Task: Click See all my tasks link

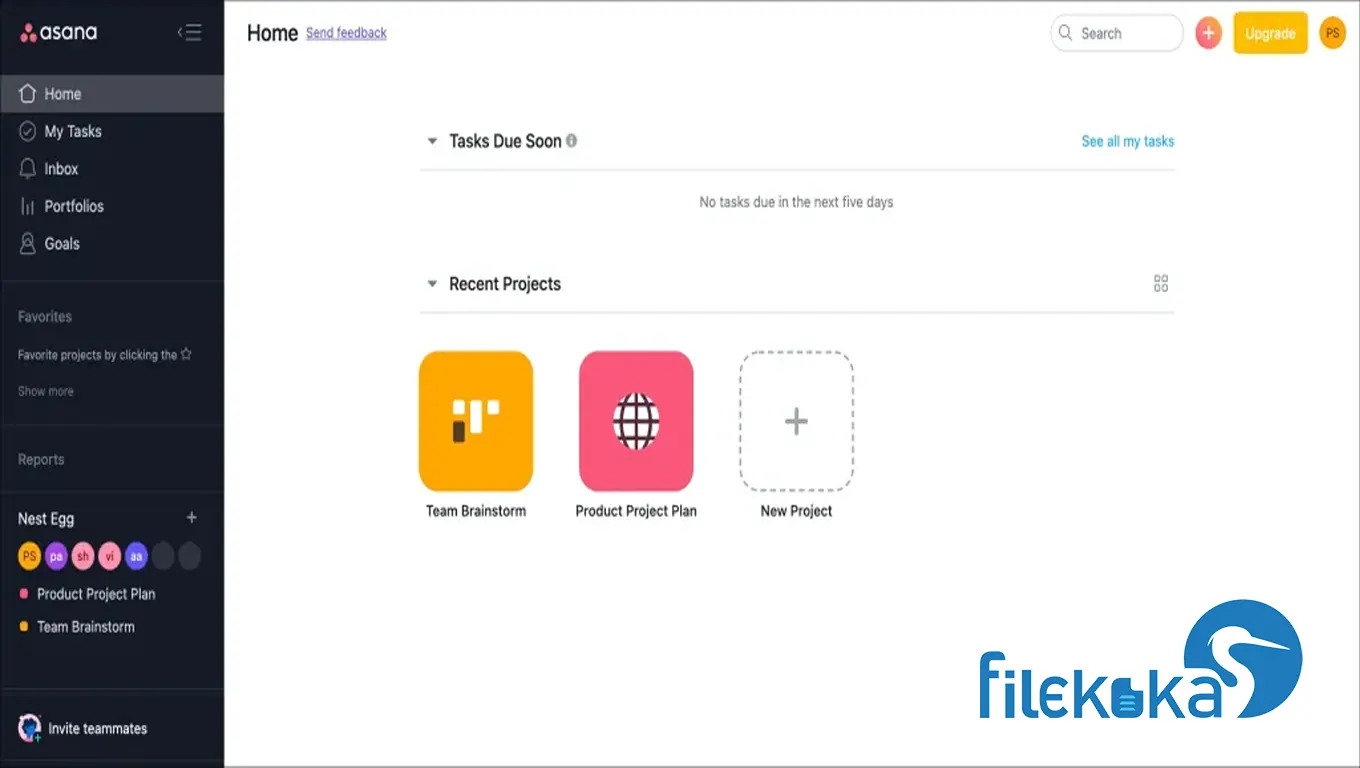Action: point(1128,142)
